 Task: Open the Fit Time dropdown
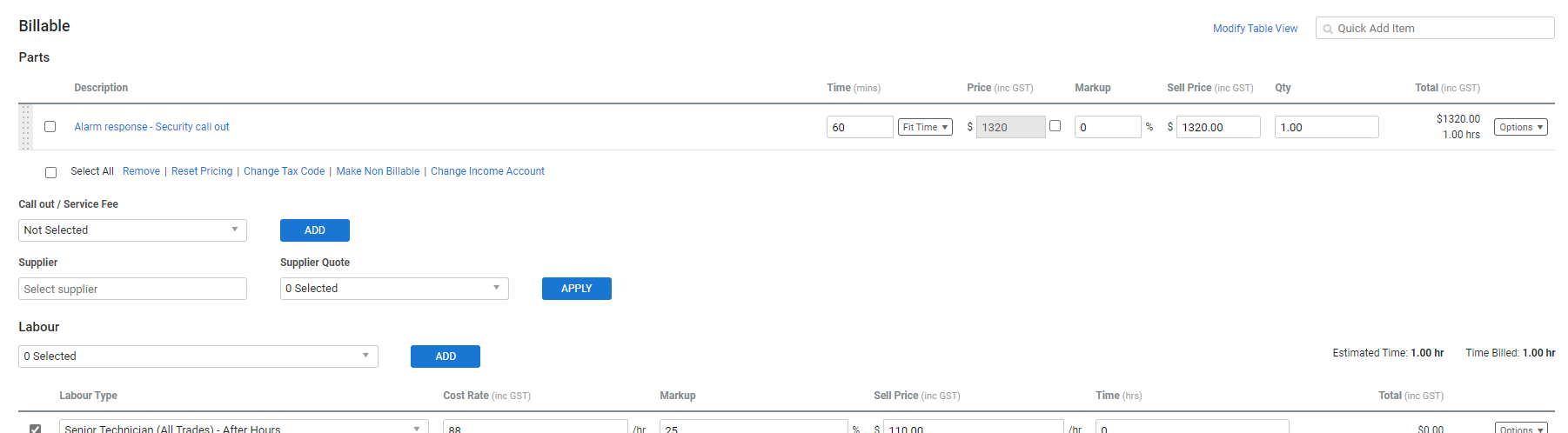tap(925, 127)
